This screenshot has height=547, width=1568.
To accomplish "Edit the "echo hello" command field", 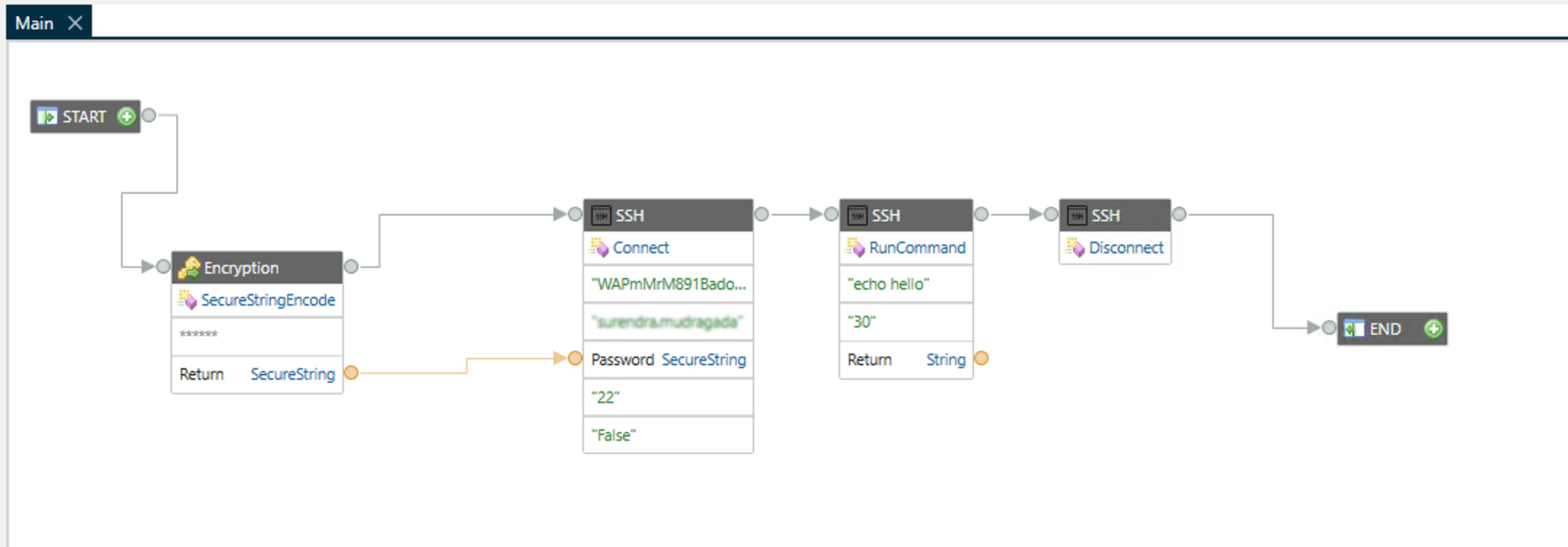I will click(x=906, y=284).
